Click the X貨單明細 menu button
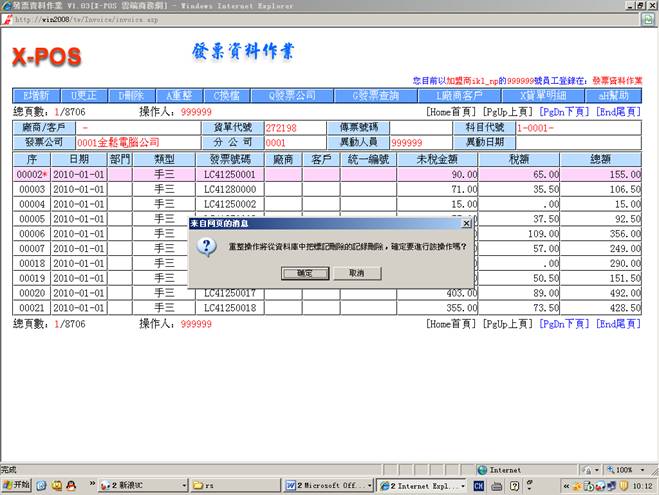Viewport: 659px width, 495px height. [542, 95]
